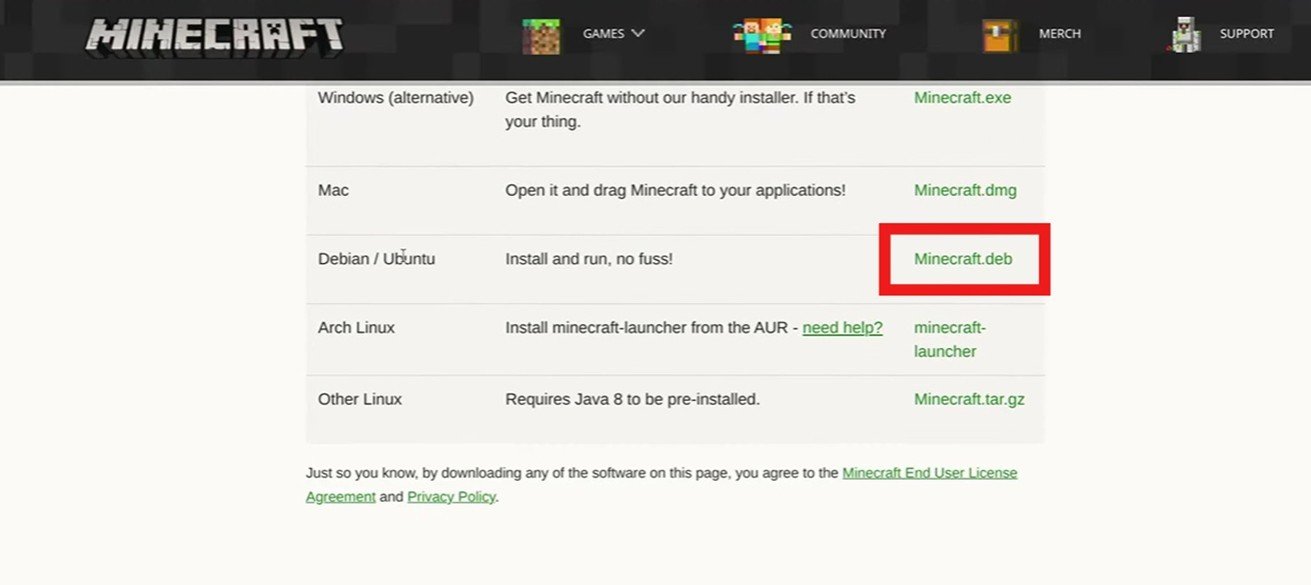Click 'Install minecraft-launcher from the AUR' text
This screenshot has width=1311, height=585.
(648, 327)
